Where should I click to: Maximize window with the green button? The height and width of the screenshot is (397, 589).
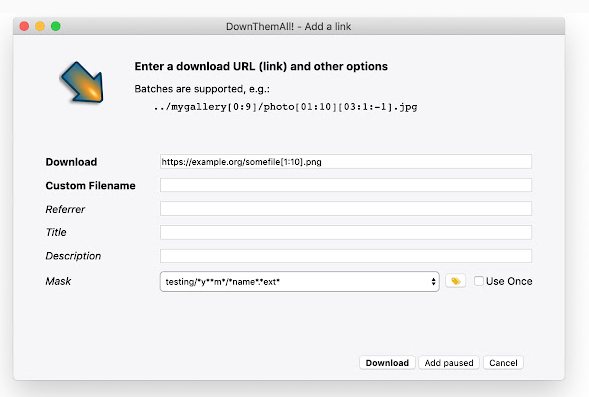(56, 26)
